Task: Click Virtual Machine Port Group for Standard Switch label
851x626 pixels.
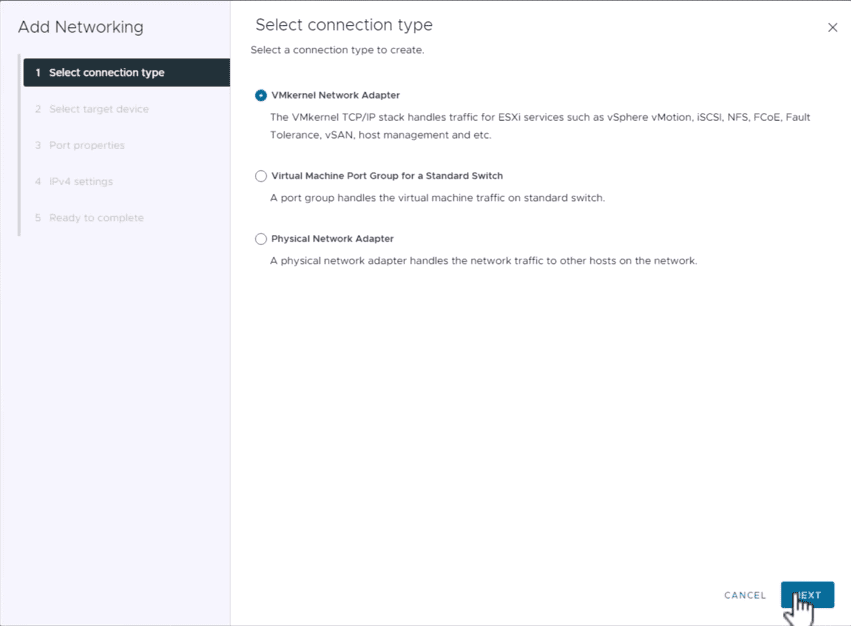Action: pyautogui.click(x=387, y=176)
